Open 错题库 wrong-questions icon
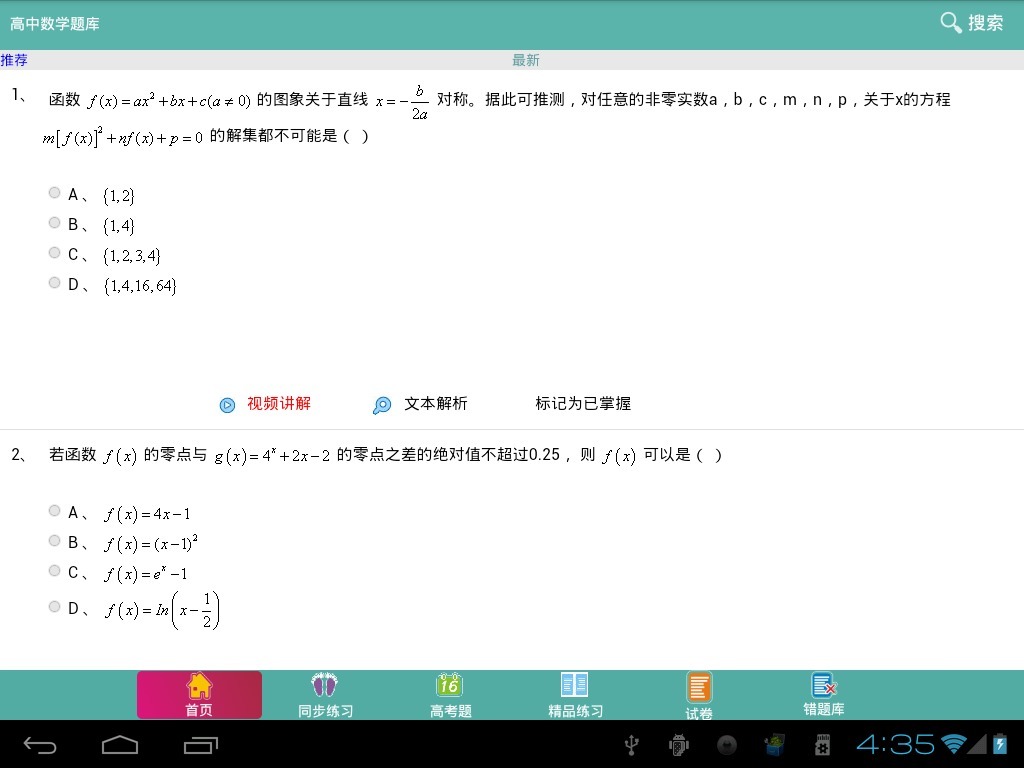This screenshot has width=1024, height=768. click(x=824, y=685)
